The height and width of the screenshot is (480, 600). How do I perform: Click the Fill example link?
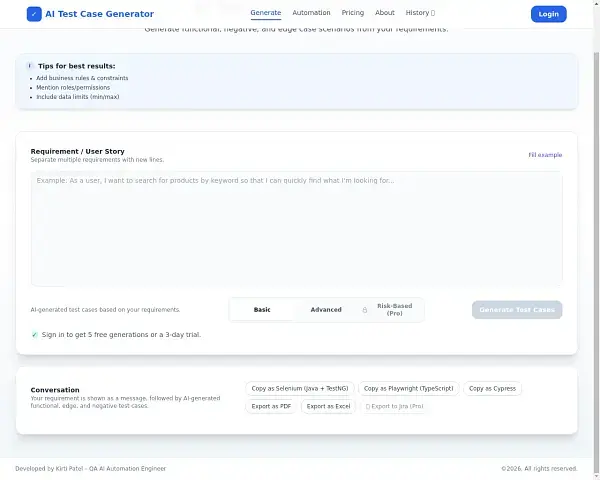point(545,155)
